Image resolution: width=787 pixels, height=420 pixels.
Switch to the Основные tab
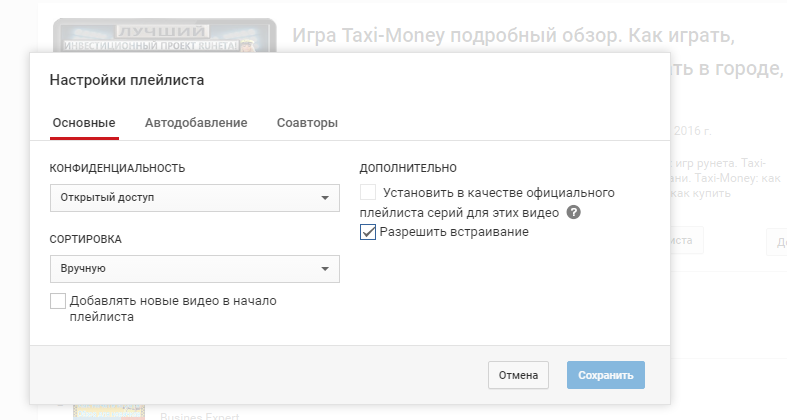tap(84, 123)
